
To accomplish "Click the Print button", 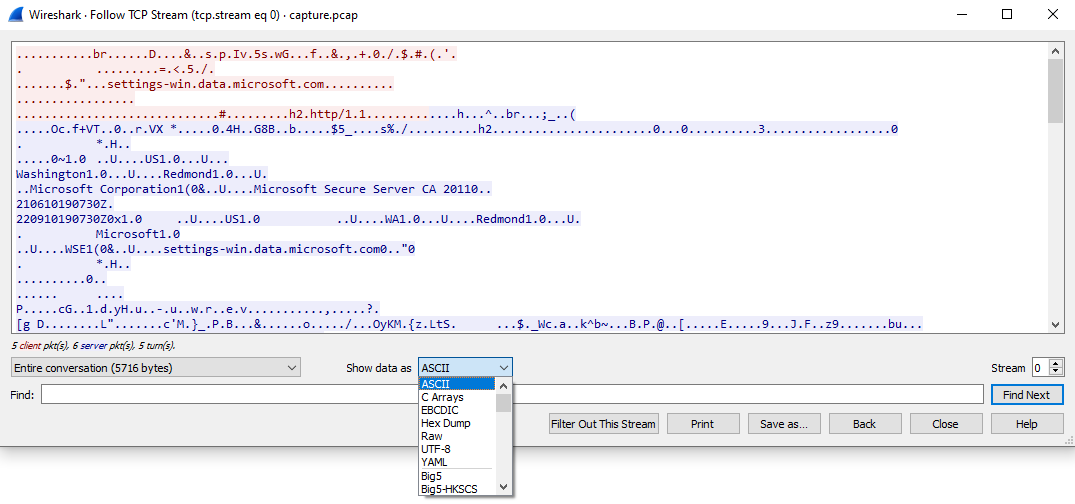I will pyautogui.click(x=702, y=424).
